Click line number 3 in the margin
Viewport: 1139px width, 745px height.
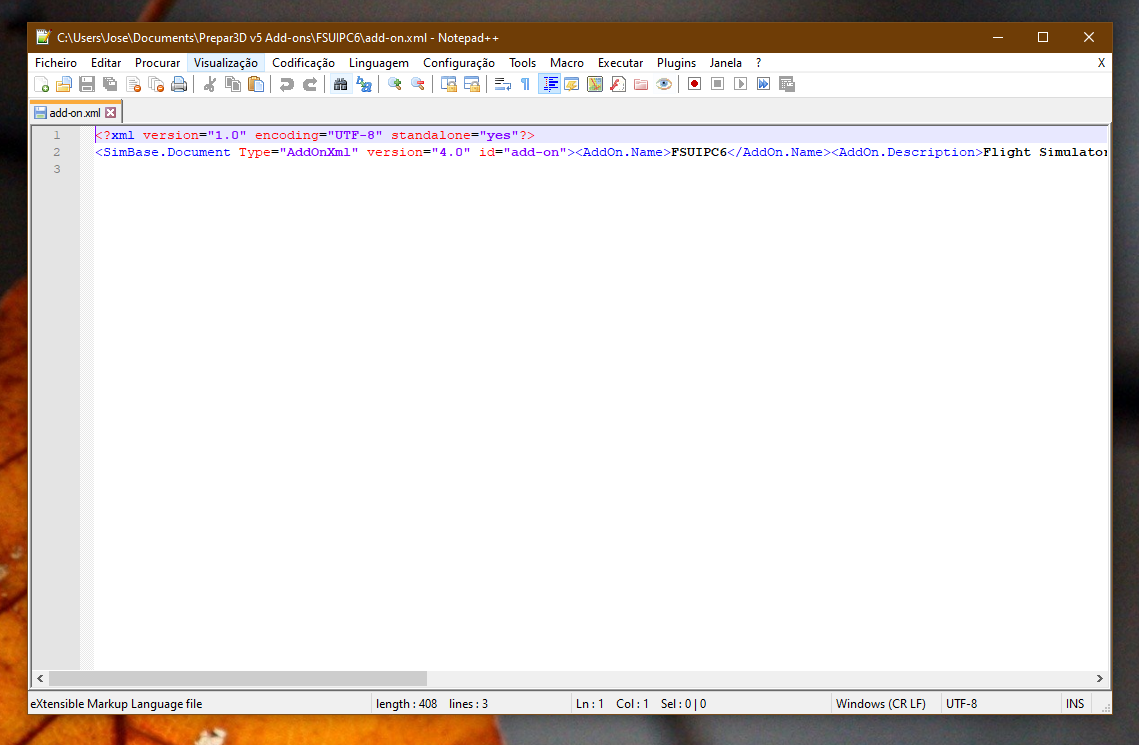tap(57, 169)
